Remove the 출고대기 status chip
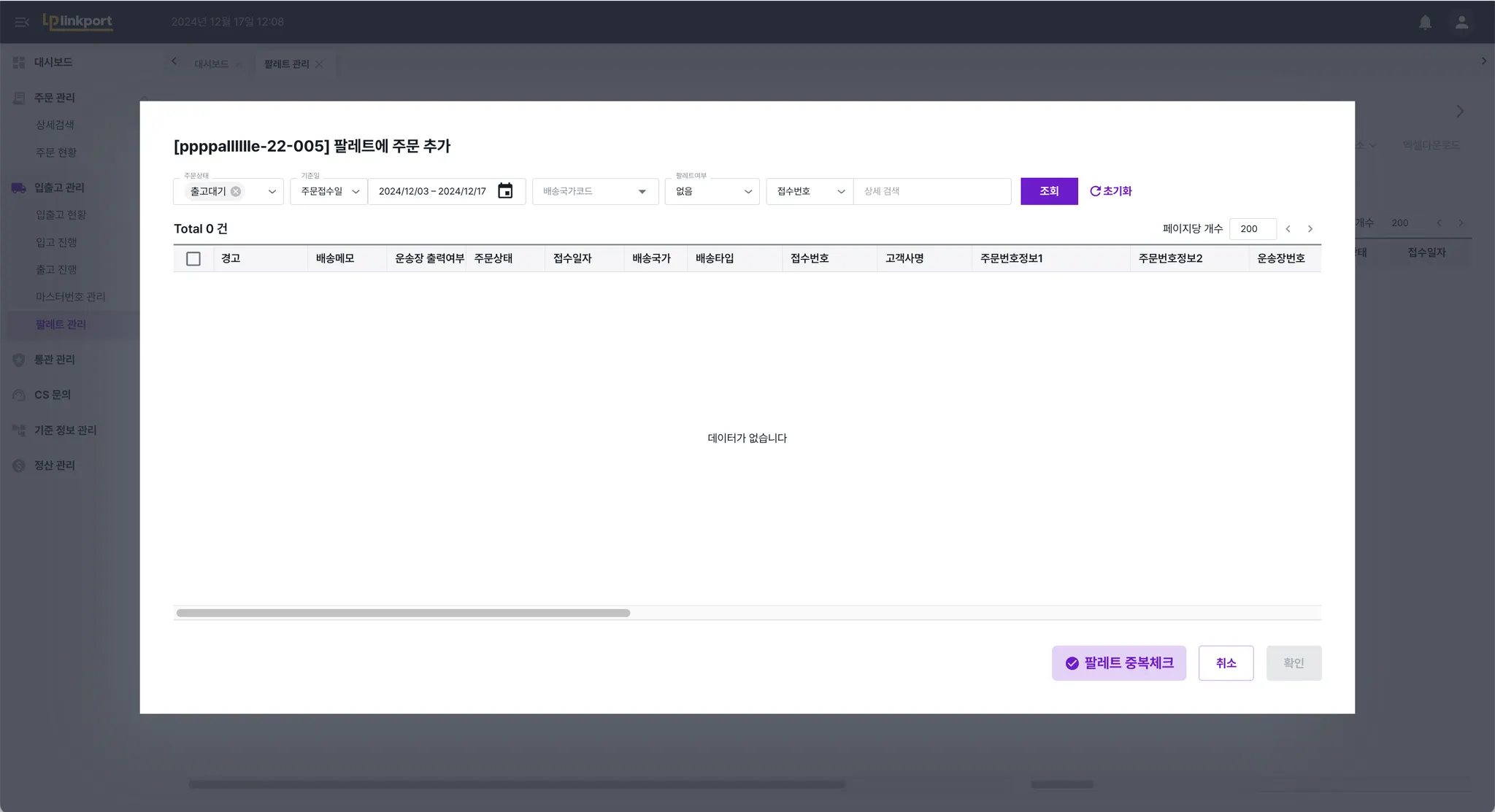The width and height of the screenshot is (1495, 812). pyautogui.click(x=236, y=191)
